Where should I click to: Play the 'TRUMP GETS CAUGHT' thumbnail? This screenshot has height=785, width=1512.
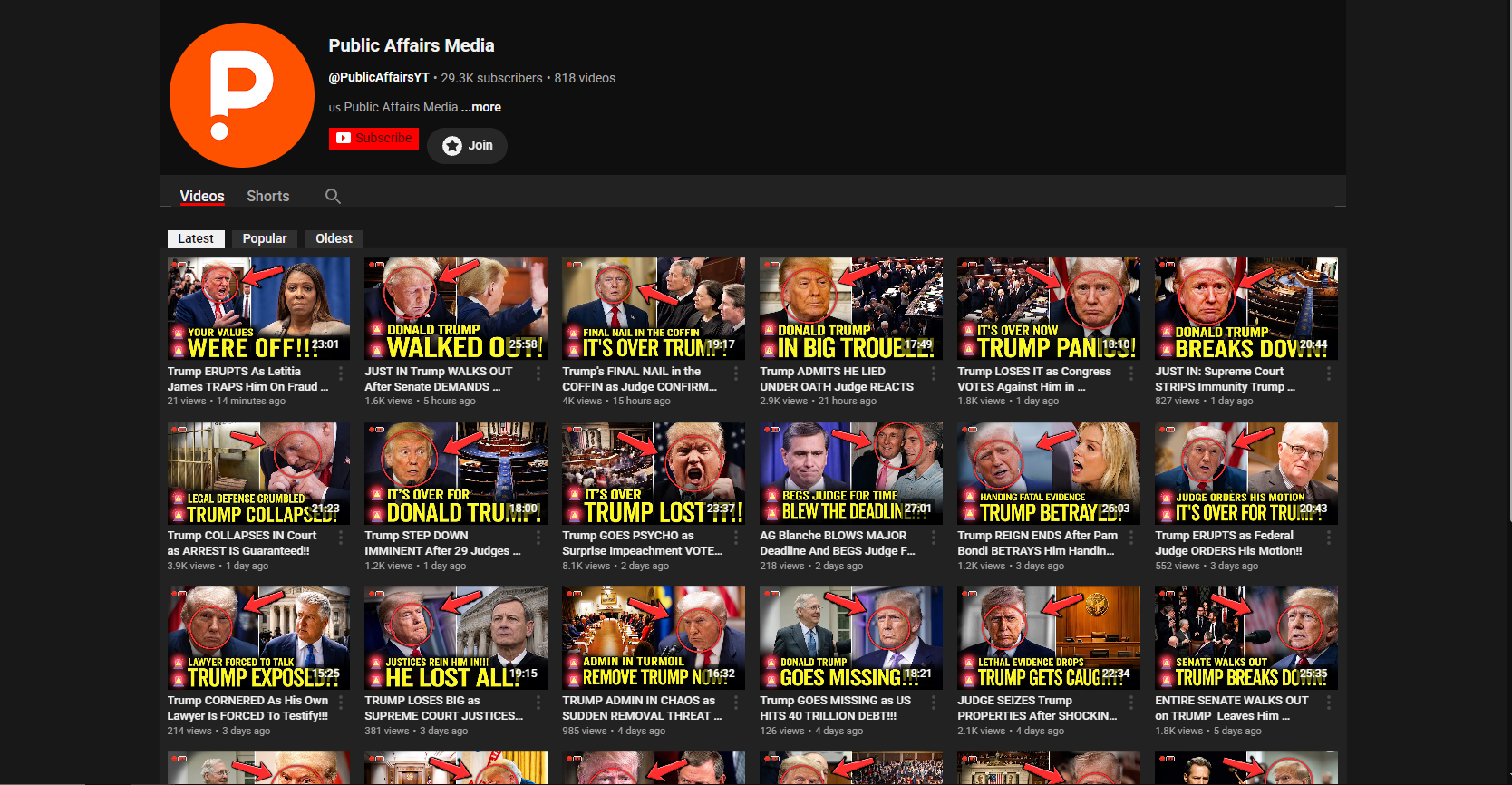(1049, 638)
